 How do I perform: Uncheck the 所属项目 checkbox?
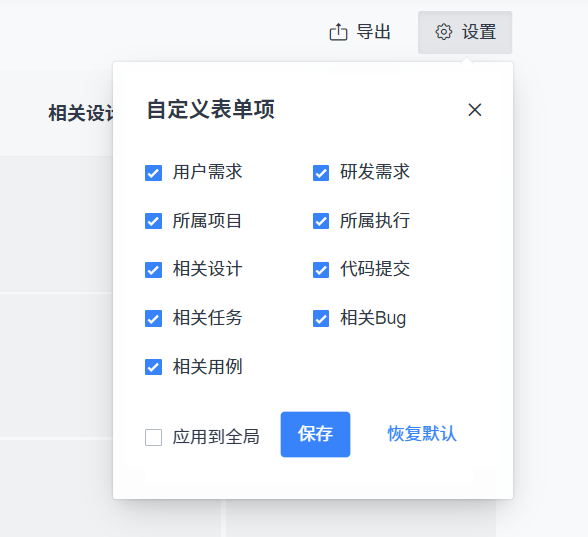(153, 221)
